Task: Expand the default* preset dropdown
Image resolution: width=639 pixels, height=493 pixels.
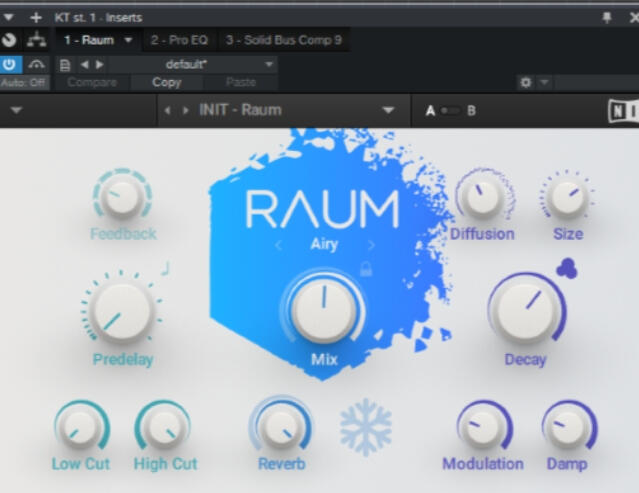Action: [x=268, y=64]
